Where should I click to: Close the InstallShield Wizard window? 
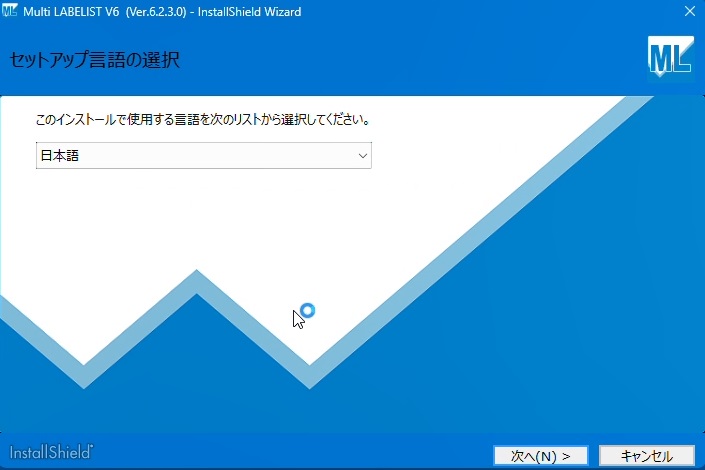coord(690,11)
